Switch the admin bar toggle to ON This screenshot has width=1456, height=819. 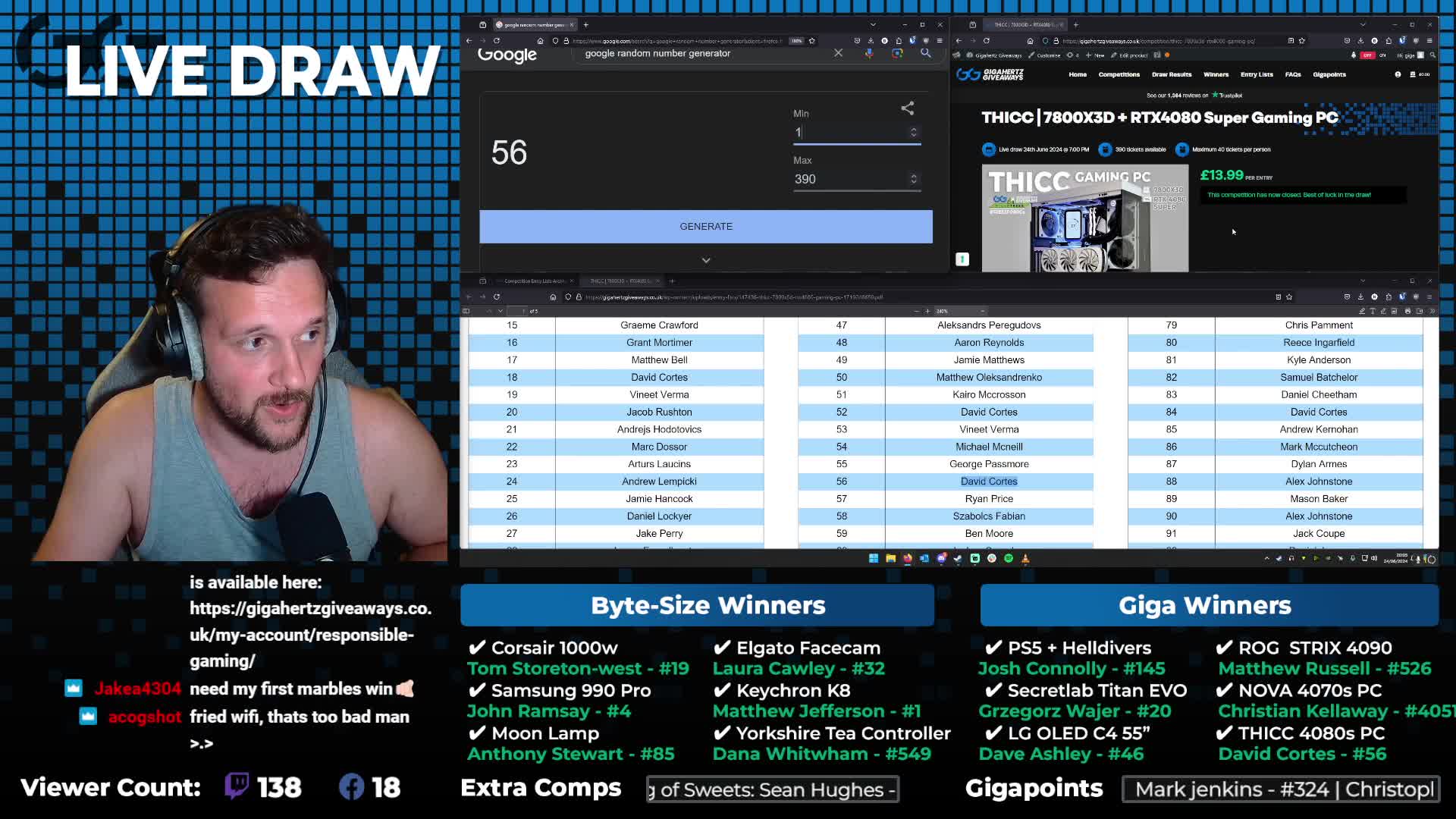pyautogui.click(x=1382, y=55)
